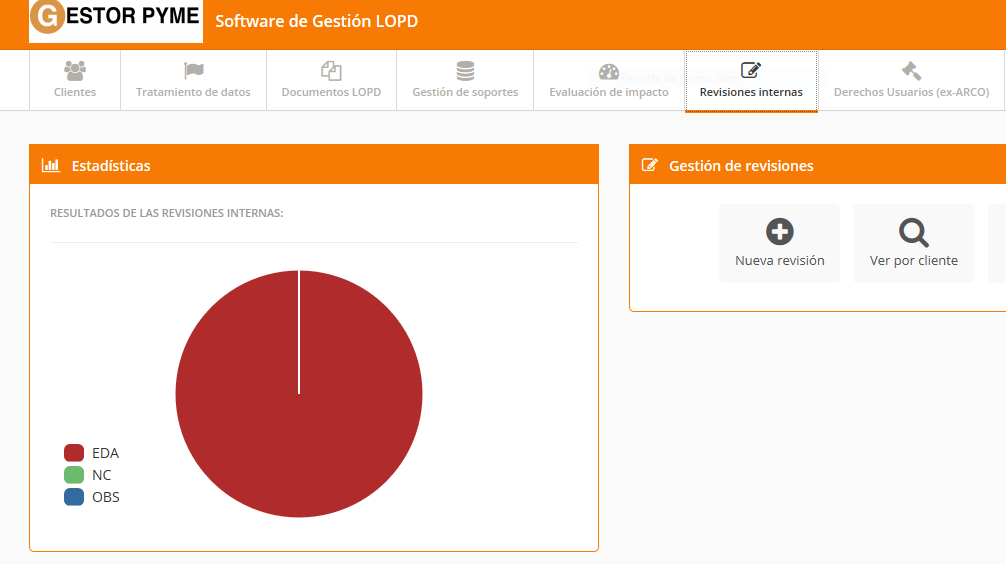
Task: Click the green NC legend swatch
Action: pyautogui.click(x=74, y=475)
